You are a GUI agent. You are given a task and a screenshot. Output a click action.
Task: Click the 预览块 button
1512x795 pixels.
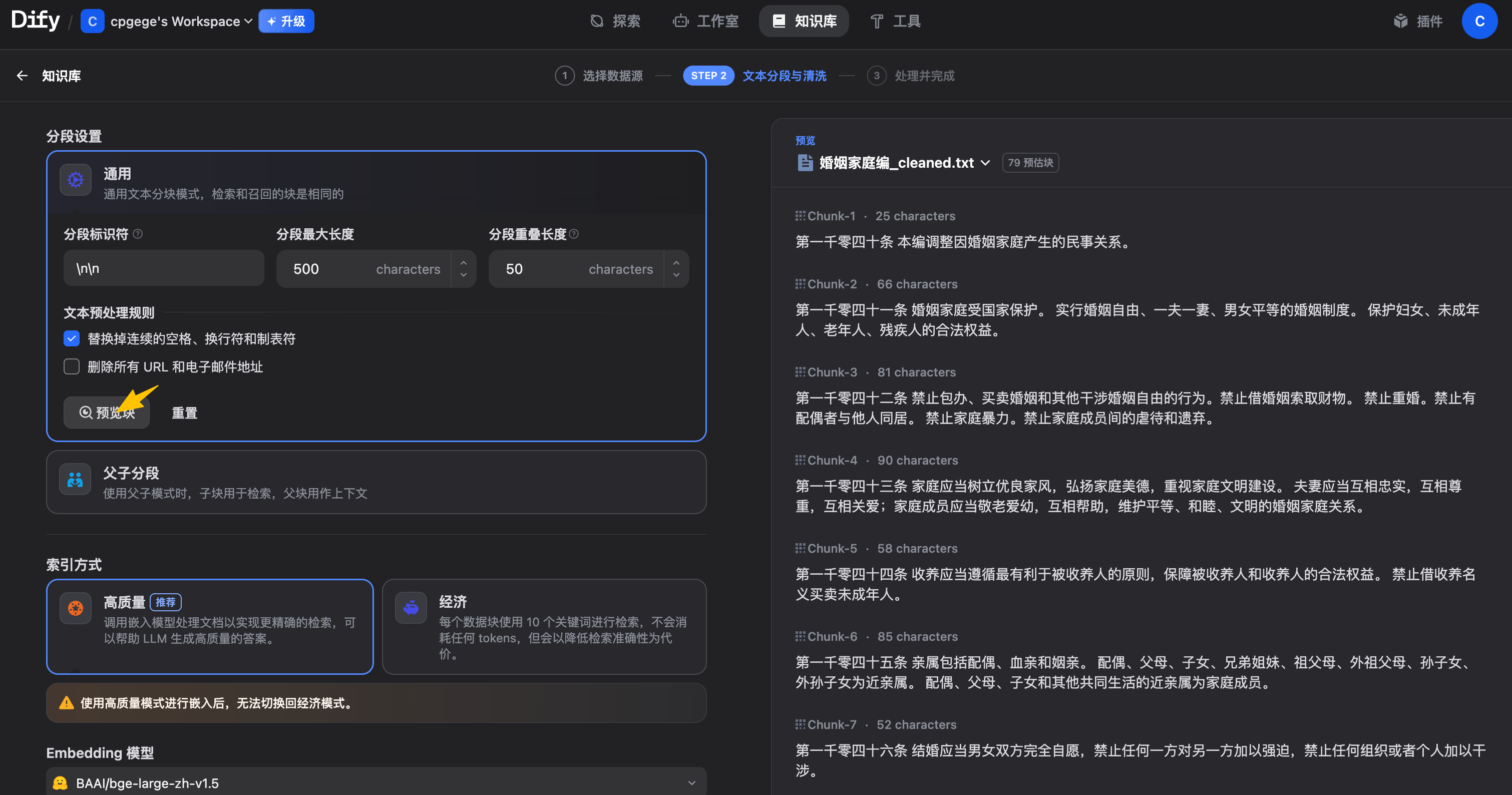click(107, 413)
